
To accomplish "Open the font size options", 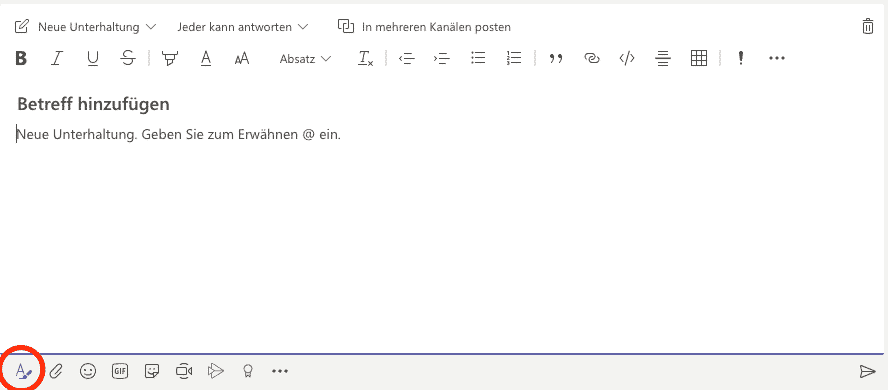I will [x=242, y=58].
